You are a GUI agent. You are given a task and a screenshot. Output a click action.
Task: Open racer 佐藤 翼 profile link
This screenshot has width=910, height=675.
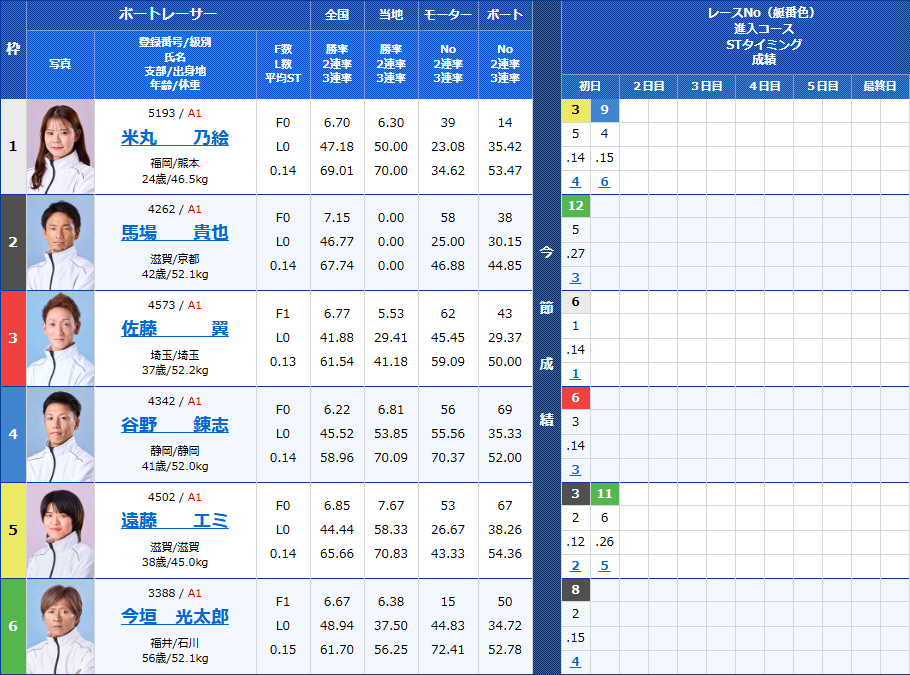coord(175,329)
